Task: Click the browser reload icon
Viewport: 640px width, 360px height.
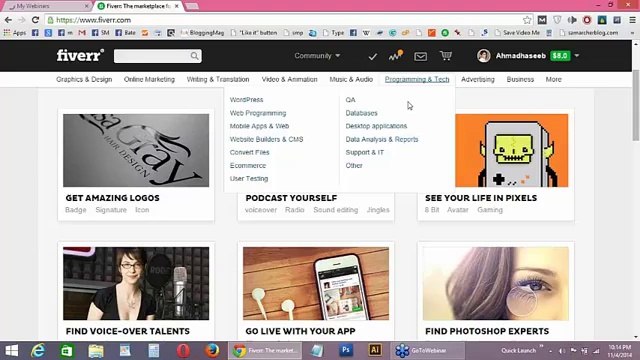Action: (x=36, y=20)
